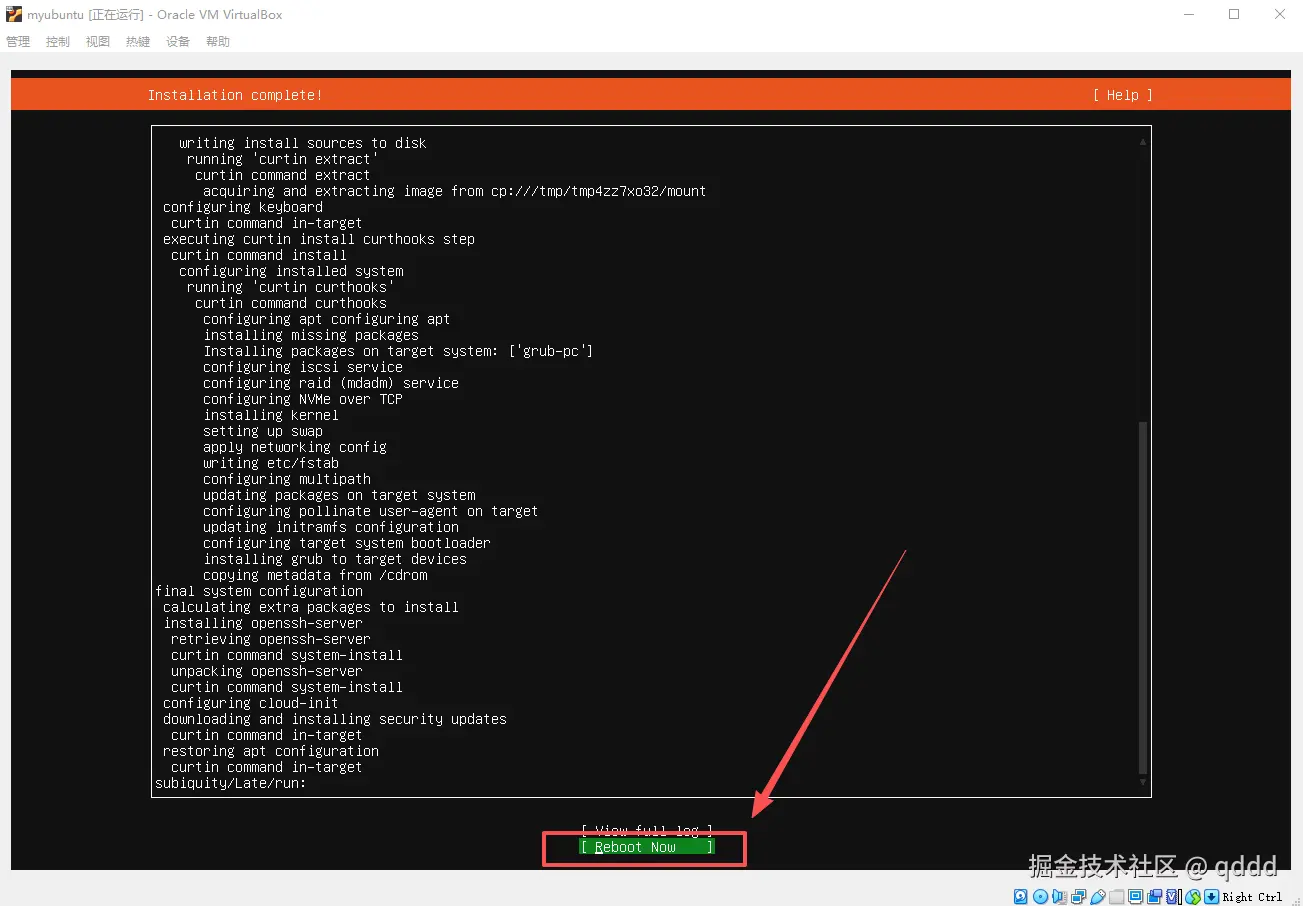Click the mouse integration status icon
The image size is (1303, 906).
pos(1193,897)
